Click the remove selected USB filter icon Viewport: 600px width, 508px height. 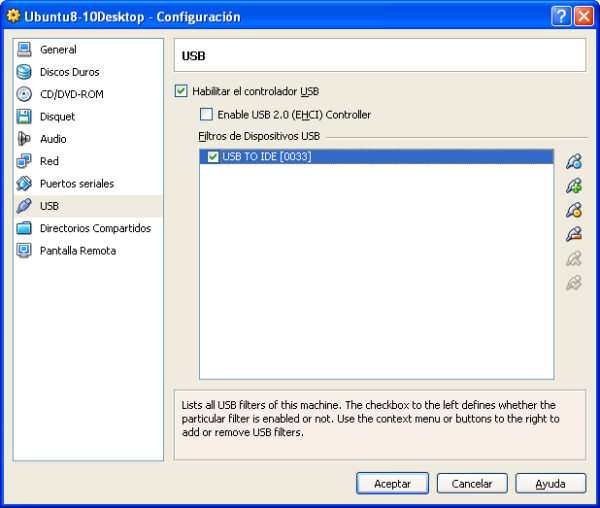[573, 234]
